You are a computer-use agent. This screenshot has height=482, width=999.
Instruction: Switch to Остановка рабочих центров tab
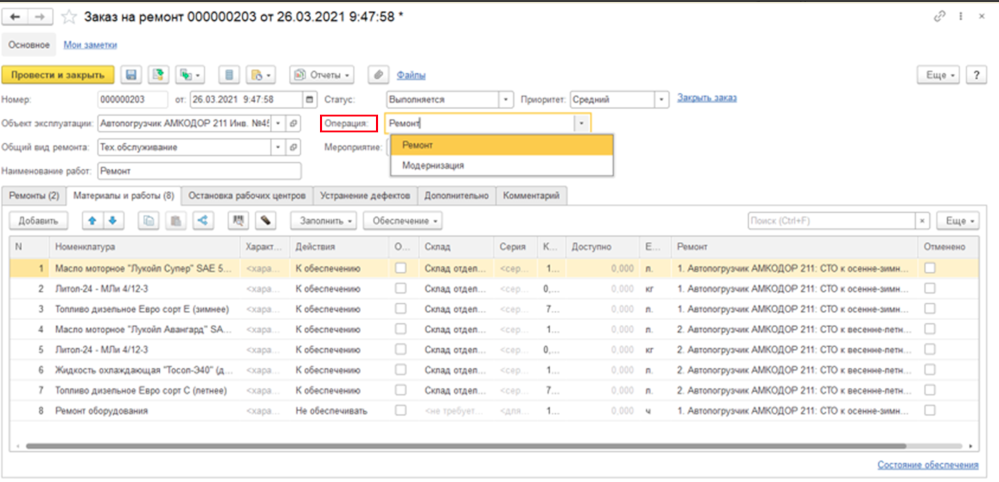tap(248, 196)
